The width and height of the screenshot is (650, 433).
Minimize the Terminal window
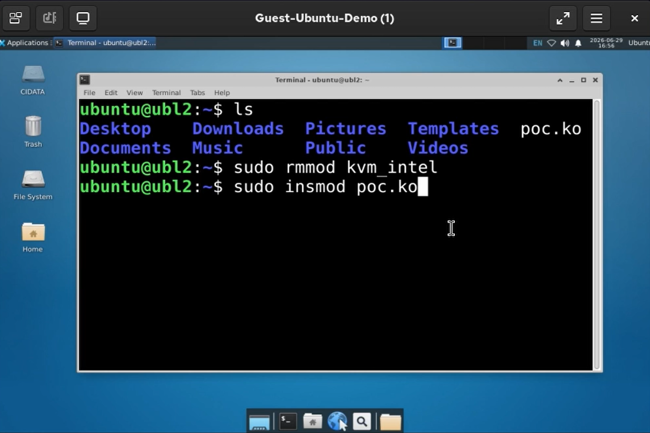click(x=572, y=80)
